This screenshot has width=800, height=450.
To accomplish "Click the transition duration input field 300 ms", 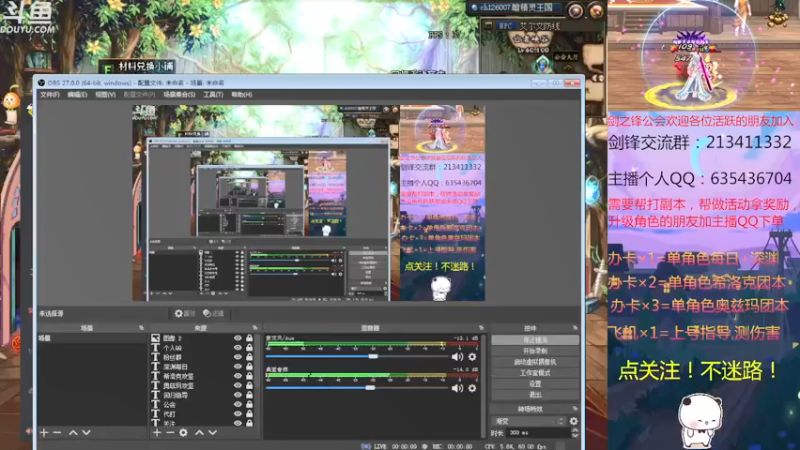I will (538, 433).
